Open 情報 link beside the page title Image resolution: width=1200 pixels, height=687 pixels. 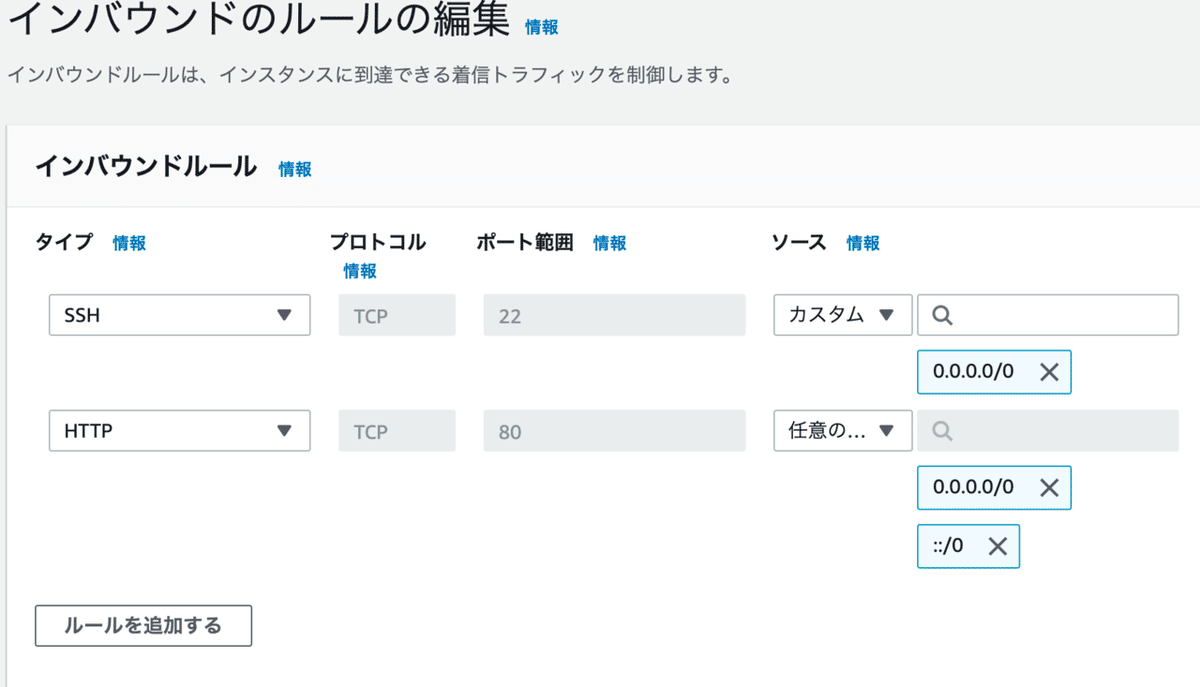point(542,28)
